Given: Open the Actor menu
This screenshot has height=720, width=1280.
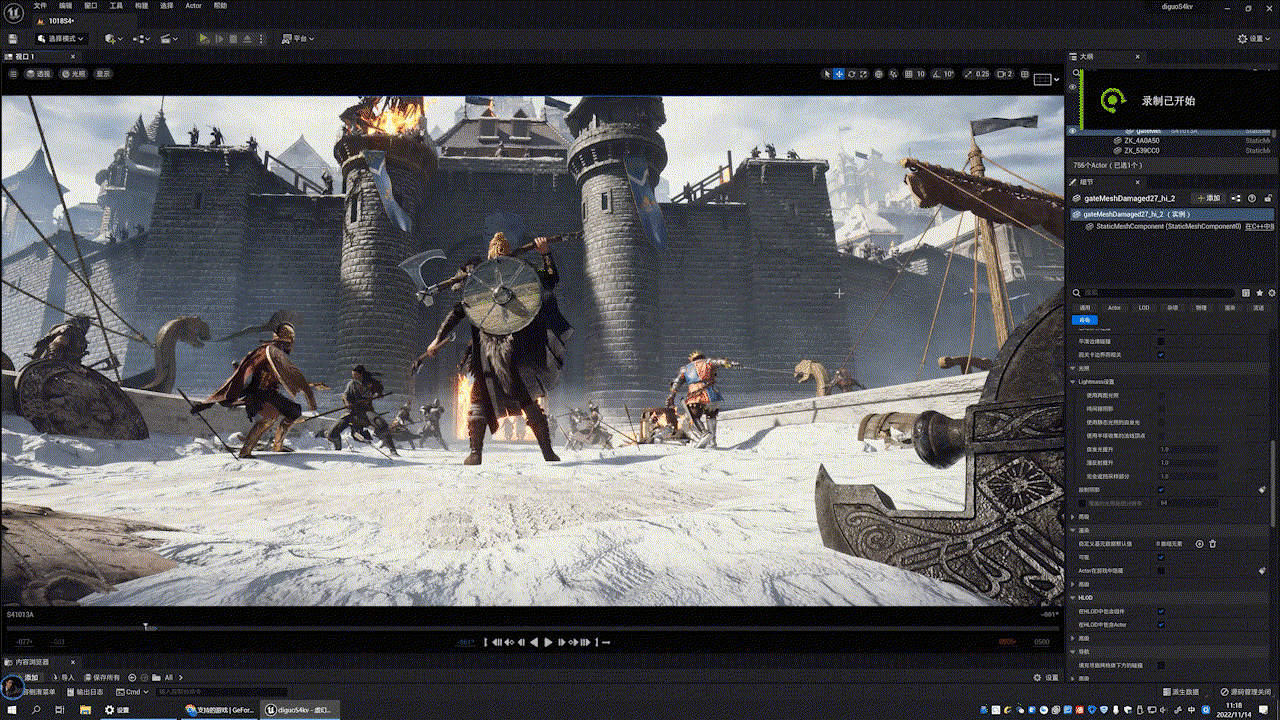Looking at the screenshot, I should (x=193, y=5).
